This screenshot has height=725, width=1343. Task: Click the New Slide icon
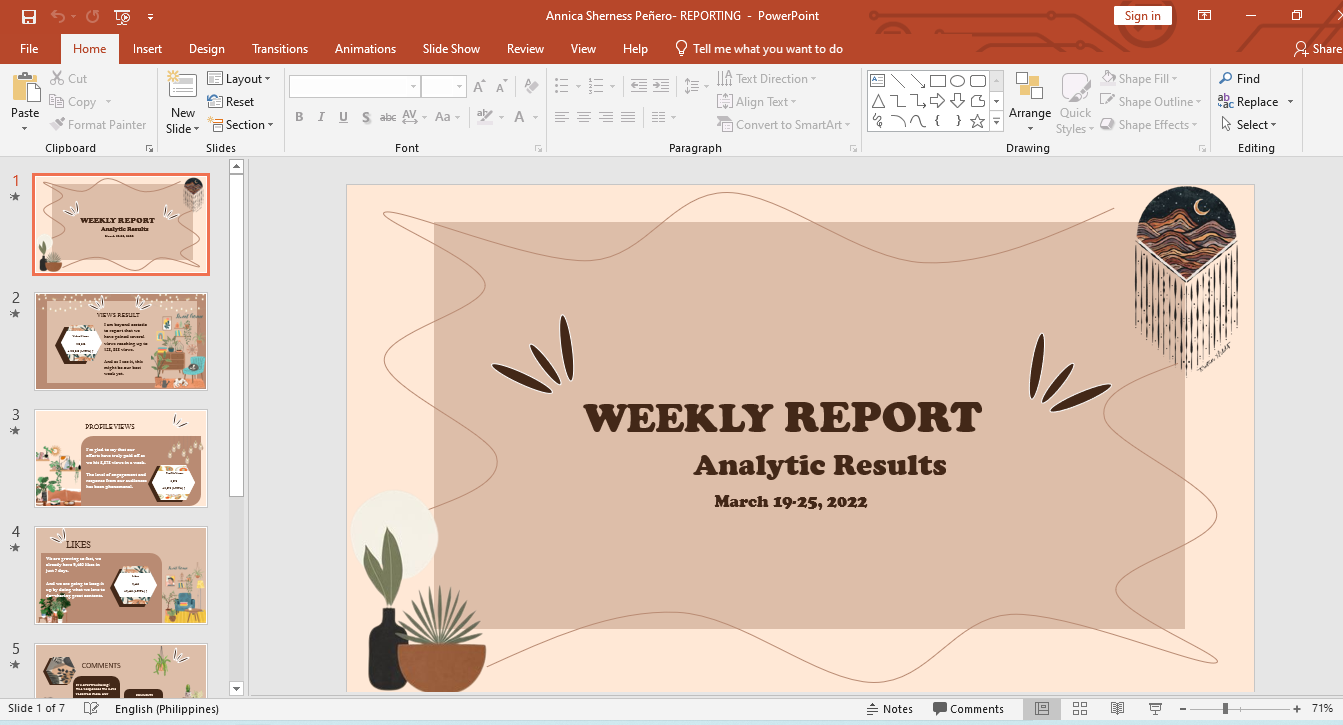182,85
